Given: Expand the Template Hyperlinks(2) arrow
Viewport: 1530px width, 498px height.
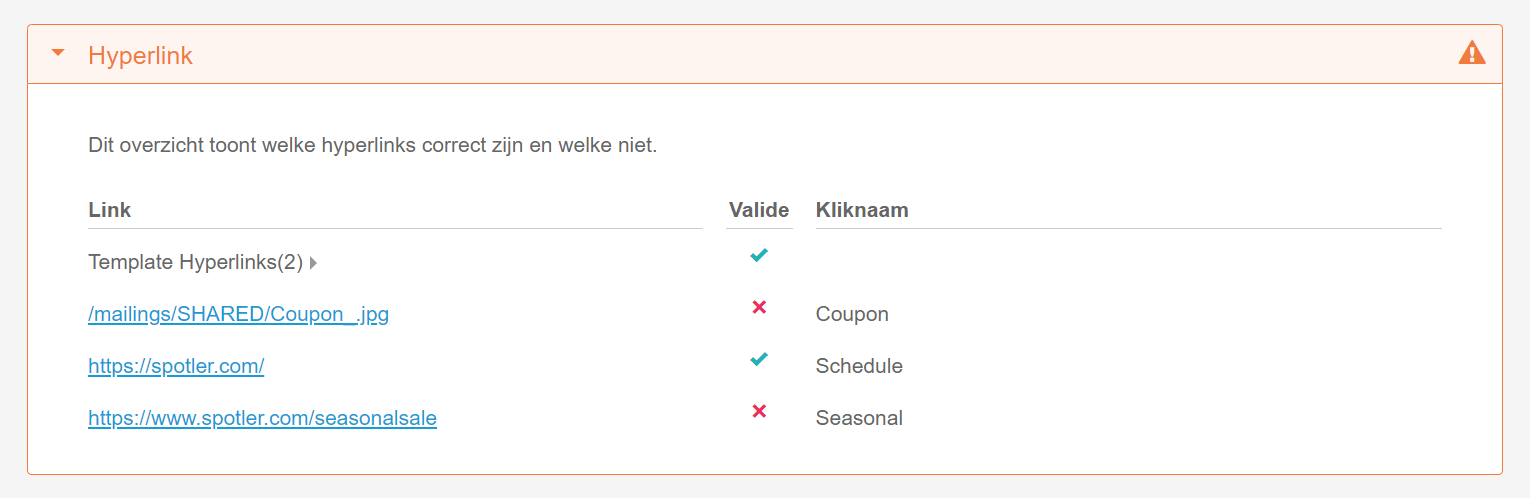Looking at the screenshot, I should tap(313, 263).
